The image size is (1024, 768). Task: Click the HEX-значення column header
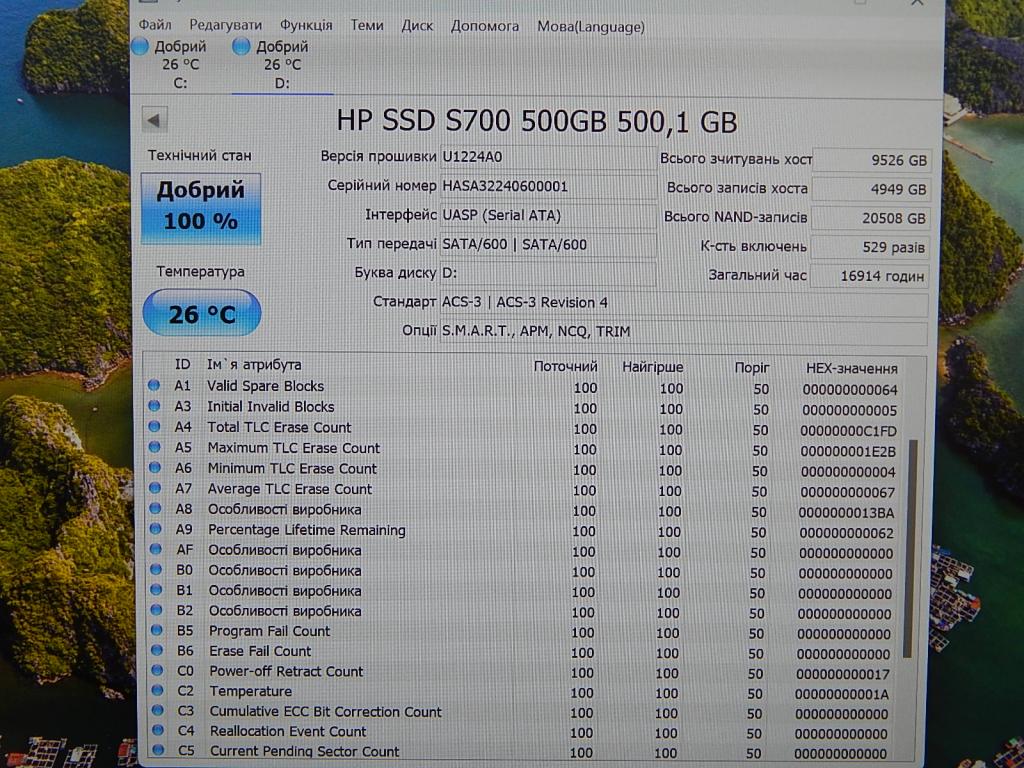click(852, 368)
